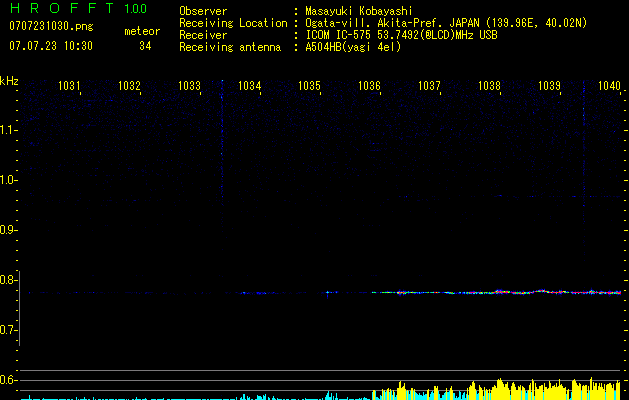
Task: Click the 1035 time axis label
Action: pyautogui.click(x=310, y=86)
